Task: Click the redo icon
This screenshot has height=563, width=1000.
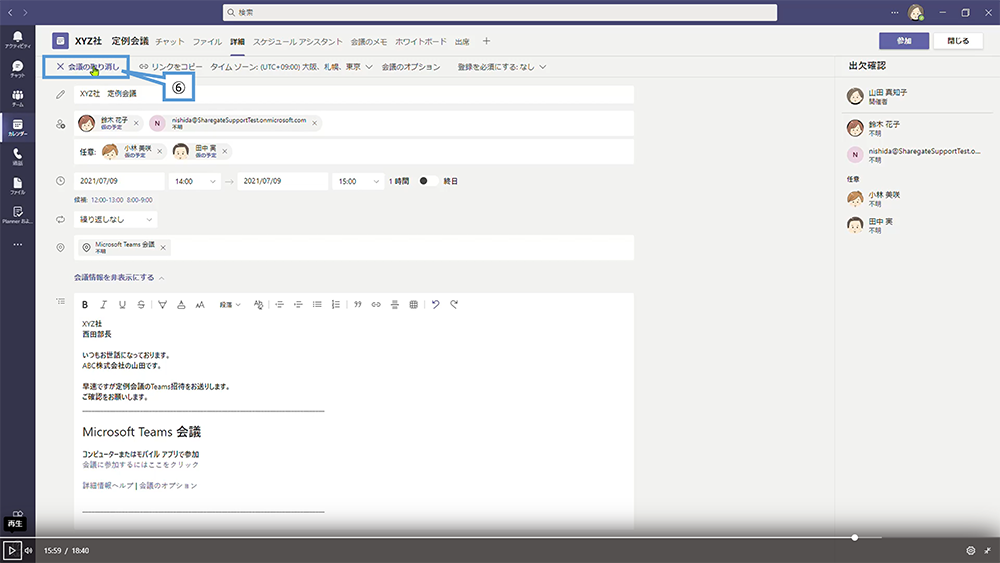Action: pos(454,305)
